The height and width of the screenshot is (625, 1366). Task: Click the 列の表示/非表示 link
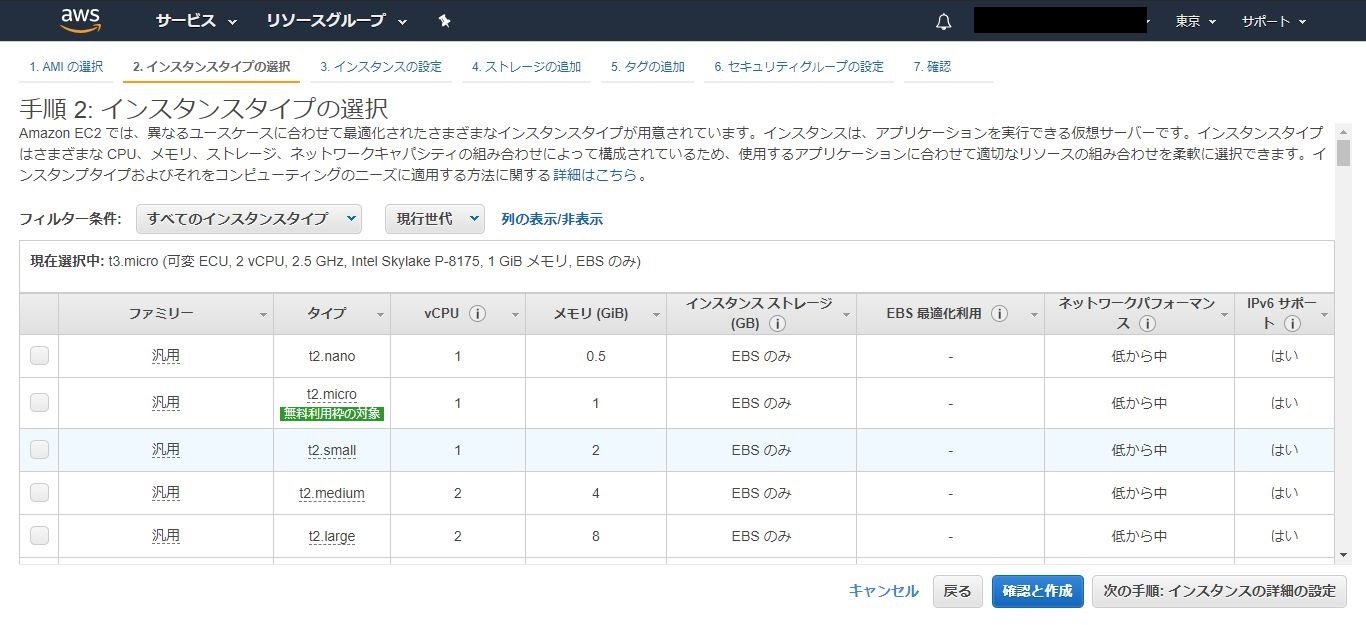click(552, 219)
